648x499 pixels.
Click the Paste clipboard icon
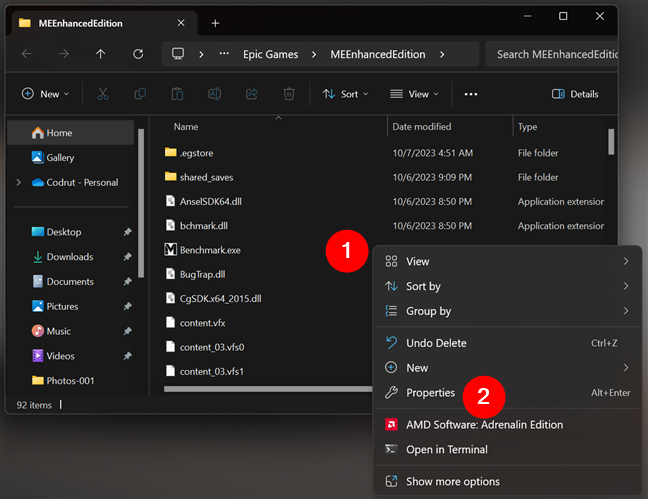click(177, 94)
